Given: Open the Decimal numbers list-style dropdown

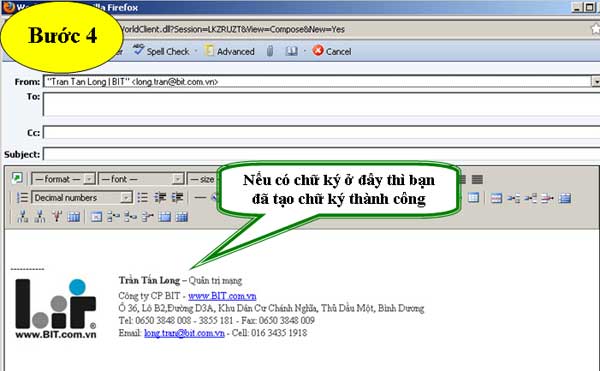Looking at the screenshot, I should click(x=82, y=198).
